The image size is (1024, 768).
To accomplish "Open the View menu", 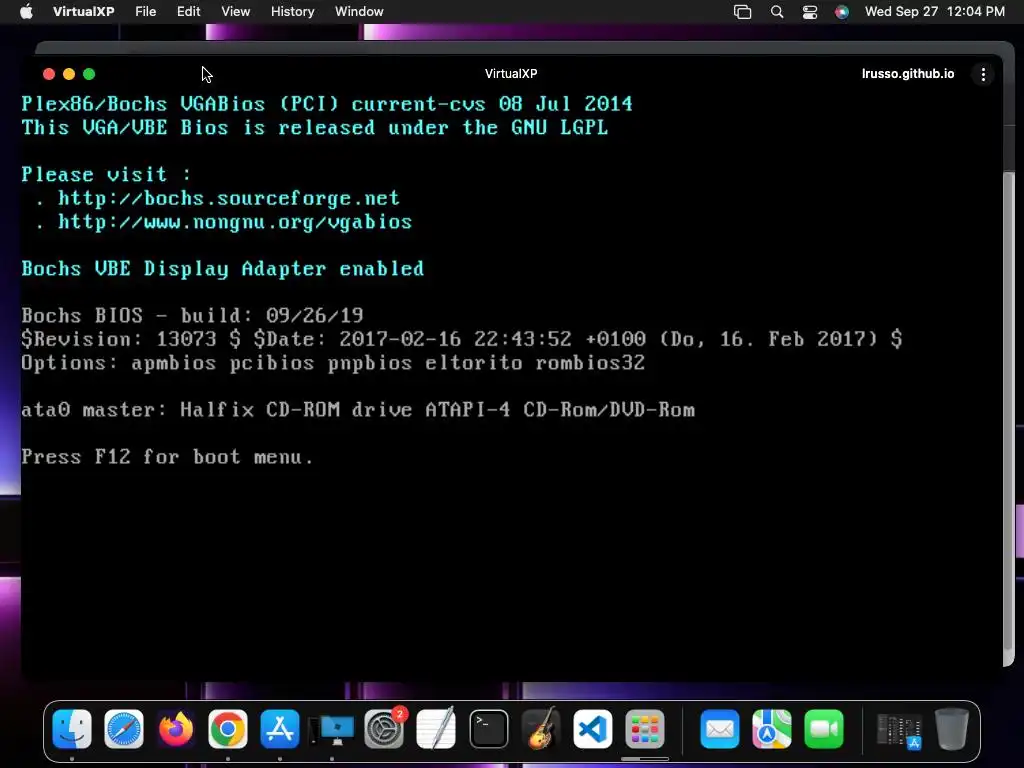I will coord(236,12).
